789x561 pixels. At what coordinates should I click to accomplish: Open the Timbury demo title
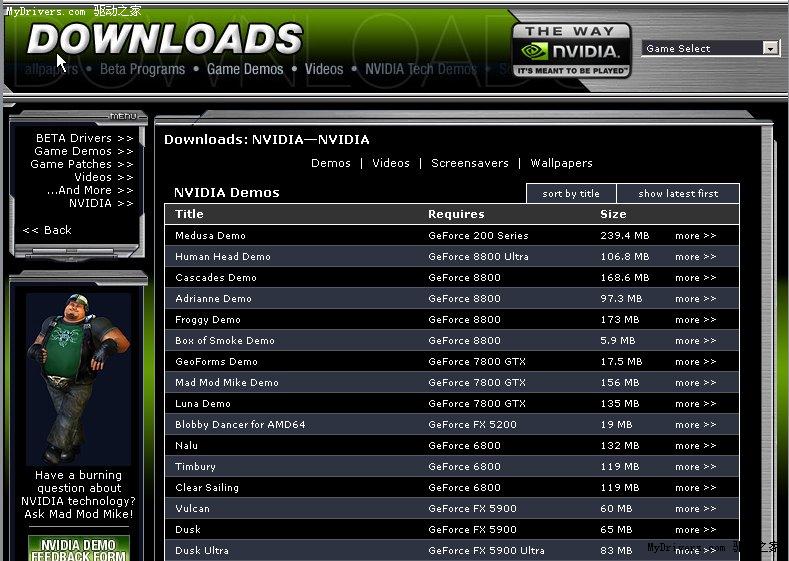click(x=195, y=467)
